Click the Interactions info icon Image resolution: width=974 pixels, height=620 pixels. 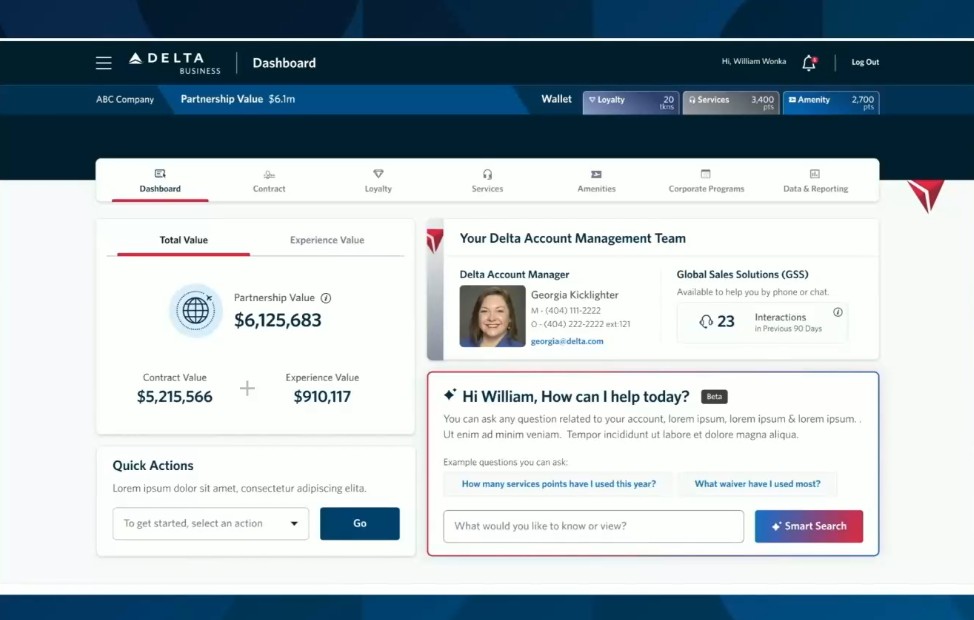(x=837, y=312)
